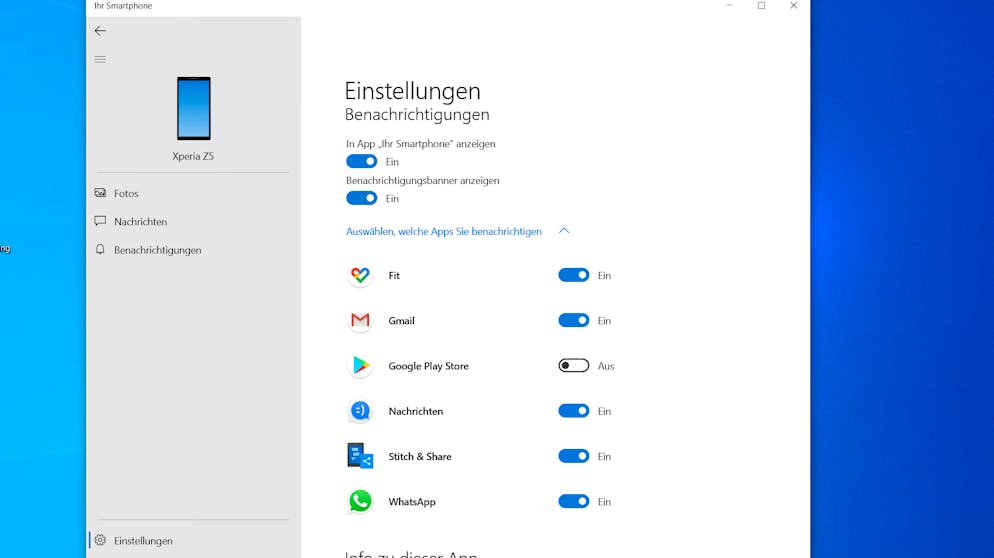This screenshot has height=558, width=994.
Task: Click the gear icon in the sidebar
Action: [100, 540]
